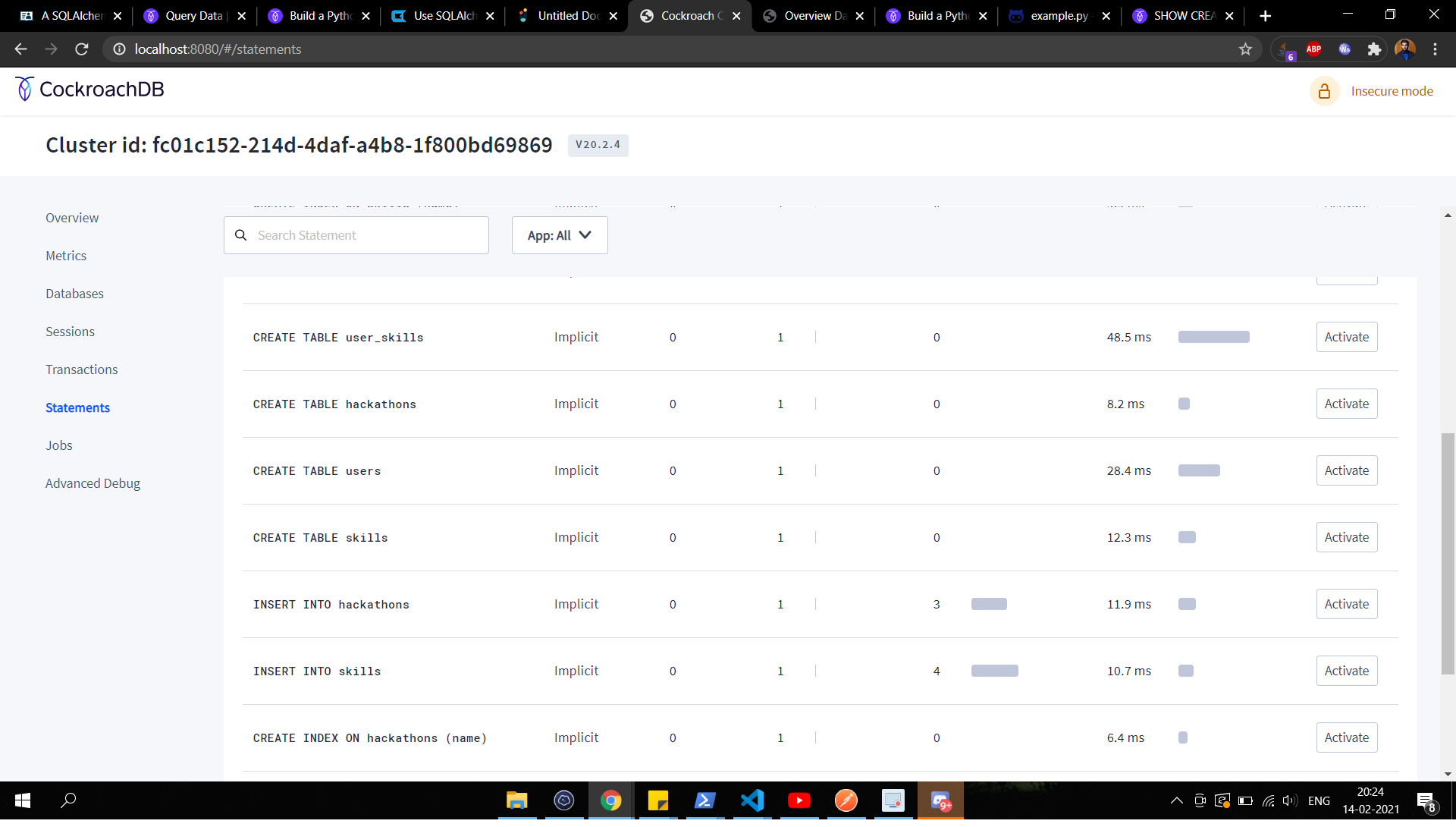This screenshot has height=827, width=1456.
Task: Switch to the example.py browser tab
Action: [1059, 16]
